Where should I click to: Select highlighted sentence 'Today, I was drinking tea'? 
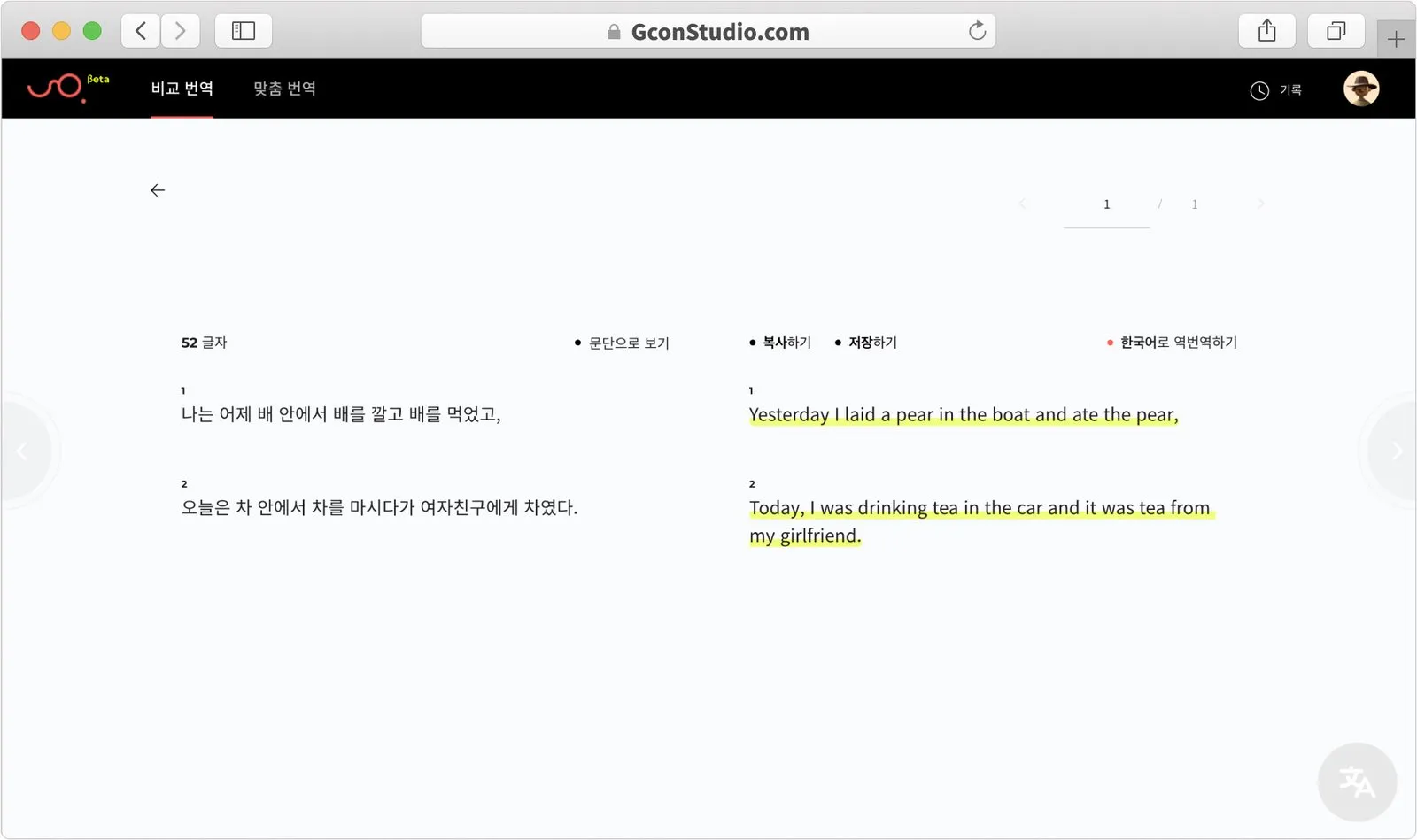[x=981, y=521]
